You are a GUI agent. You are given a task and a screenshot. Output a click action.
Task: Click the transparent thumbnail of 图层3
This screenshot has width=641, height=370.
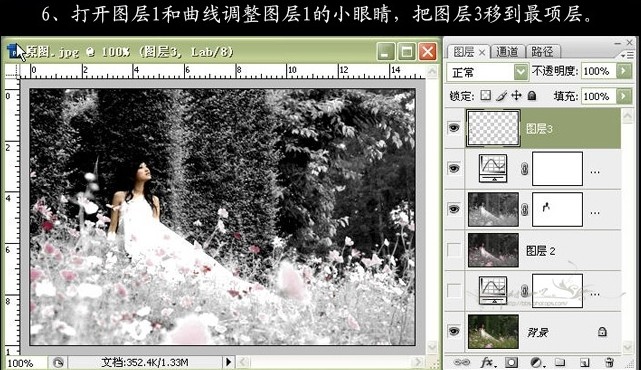[x=493, y=128]
